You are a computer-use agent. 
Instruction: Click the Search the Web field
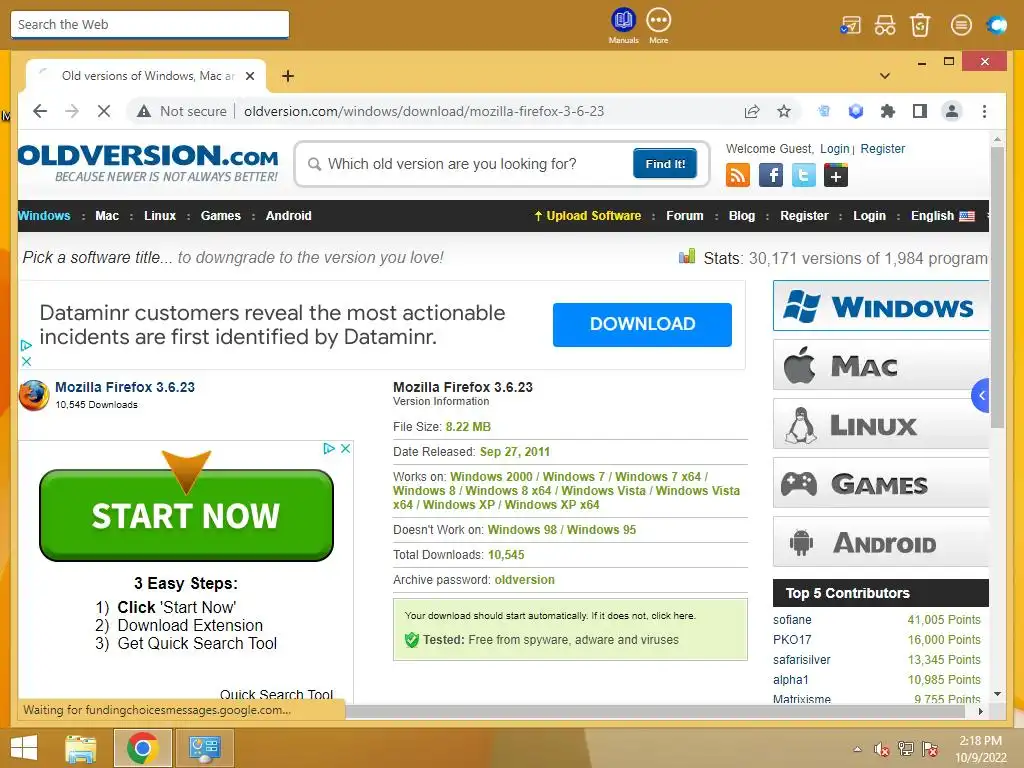point(150,24)
